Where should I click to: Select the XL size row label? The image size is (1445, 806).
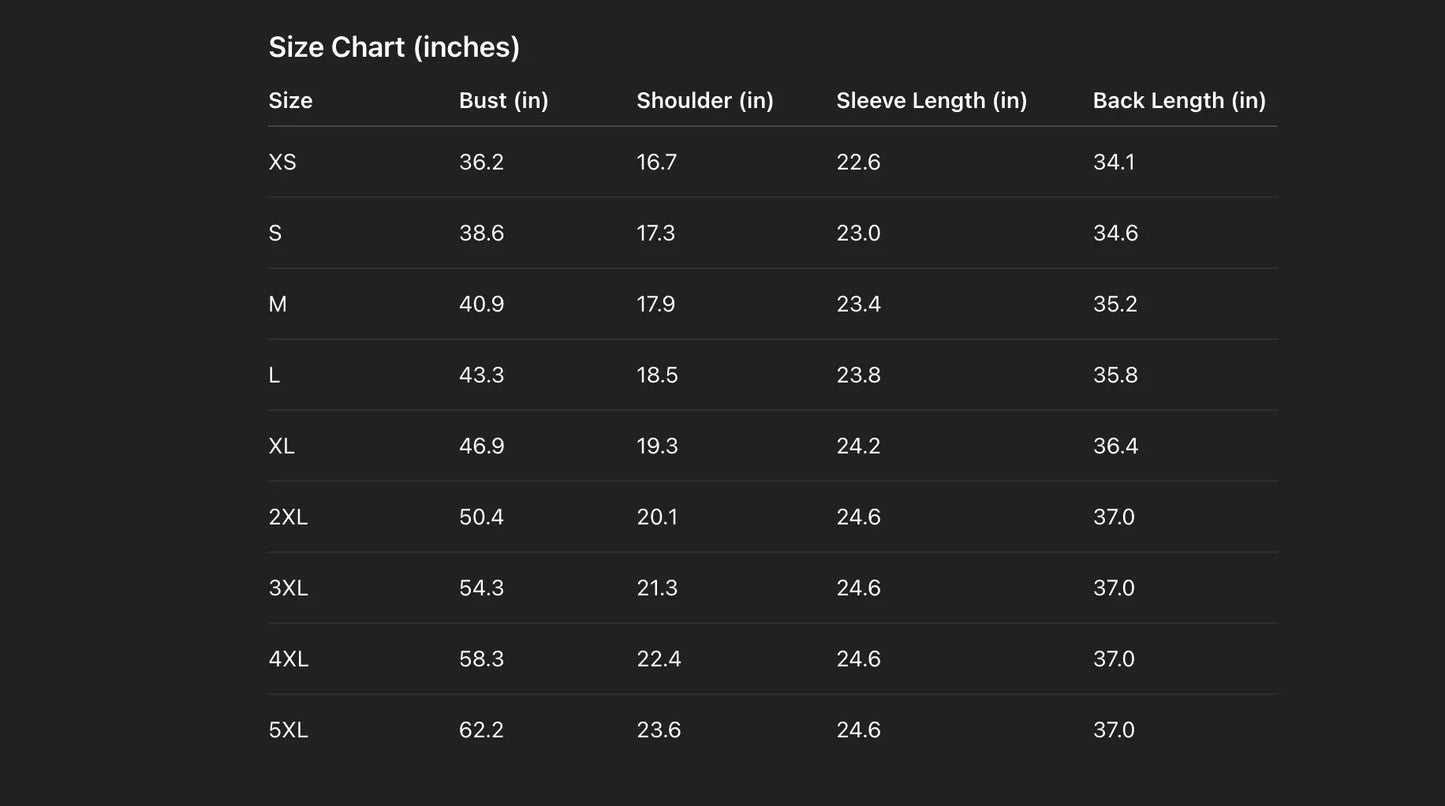coord(281,446)
